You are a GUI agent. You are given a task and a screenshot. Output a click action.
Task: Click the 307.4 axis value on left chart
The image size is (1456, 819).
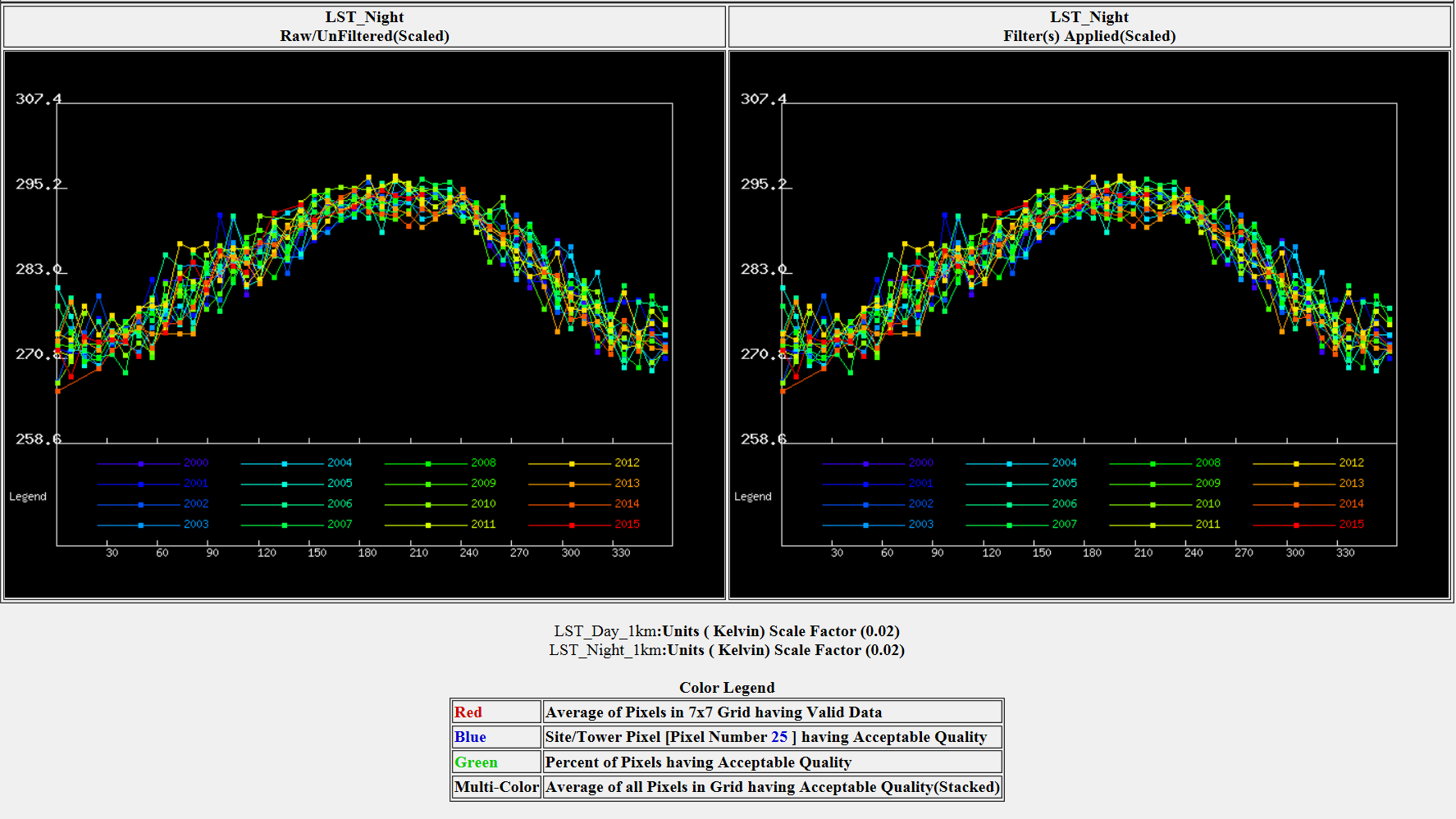coord(38,99)
